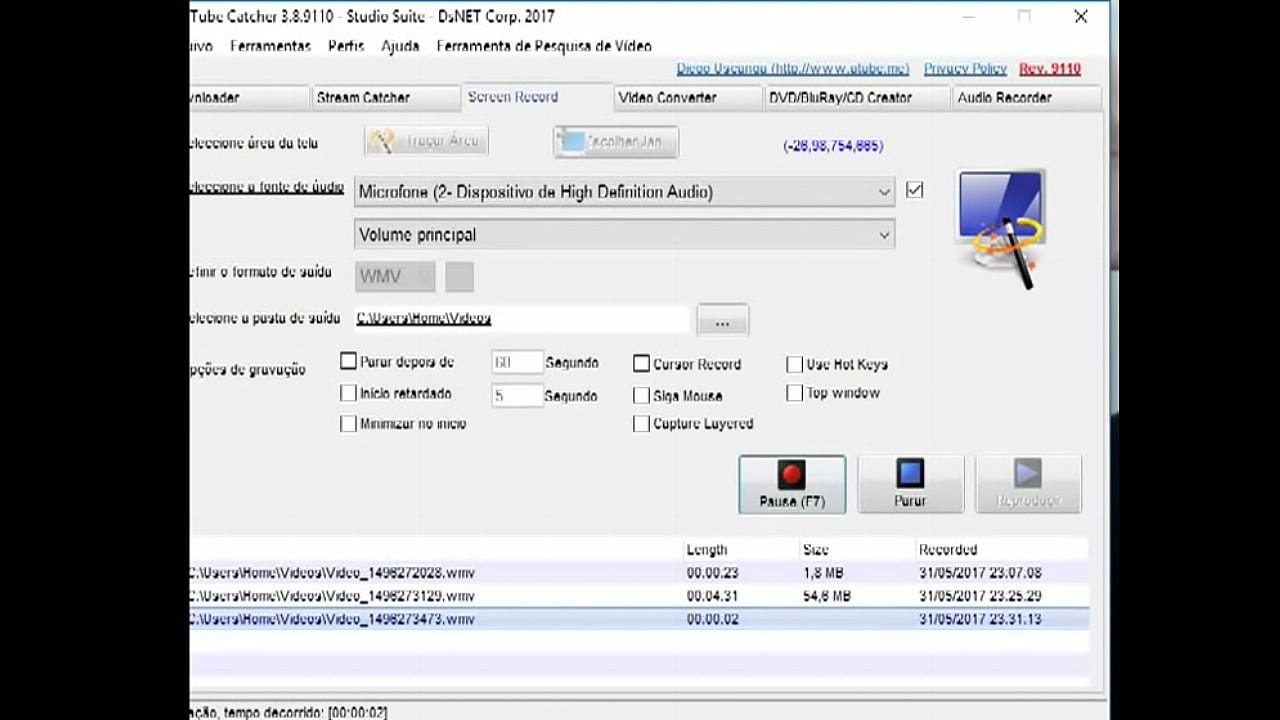Image resolution: width=1280 pixels, height=720 pixels.
Task: Click the 5 Segundo delay field
Action: (x=517, y=396)
